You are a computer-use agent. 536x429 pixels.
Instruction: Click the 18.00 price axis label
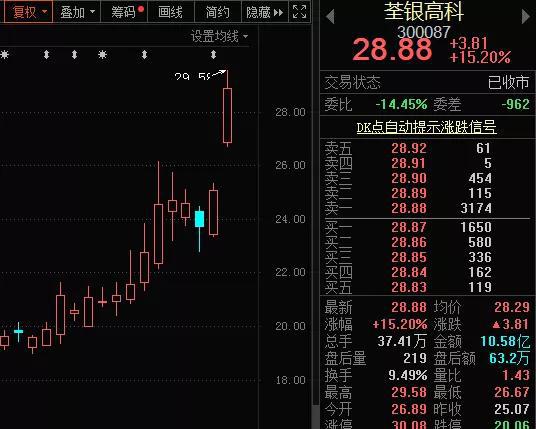coord(290,380)
